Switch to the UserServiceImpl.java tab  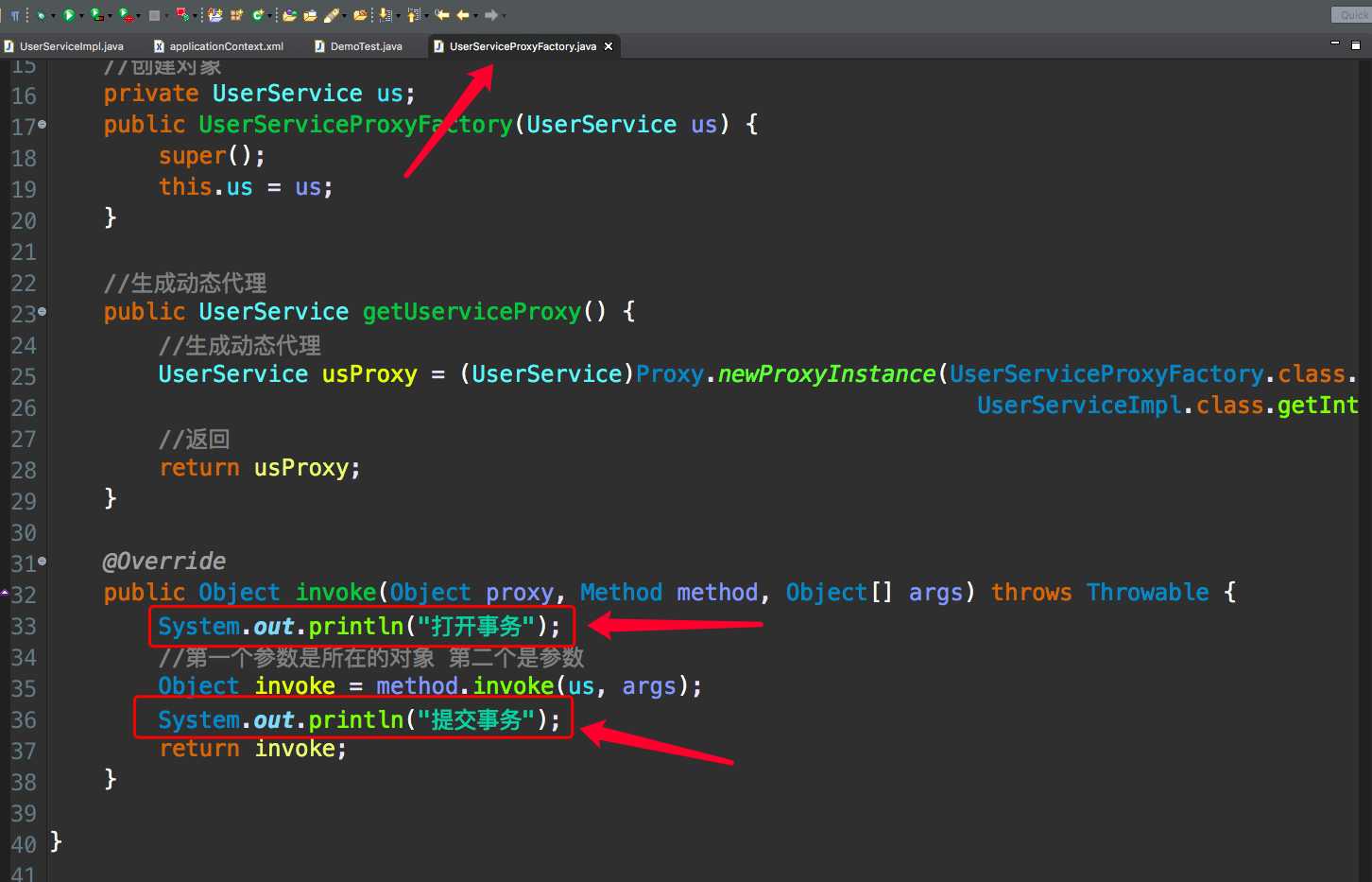coord(64,46)
